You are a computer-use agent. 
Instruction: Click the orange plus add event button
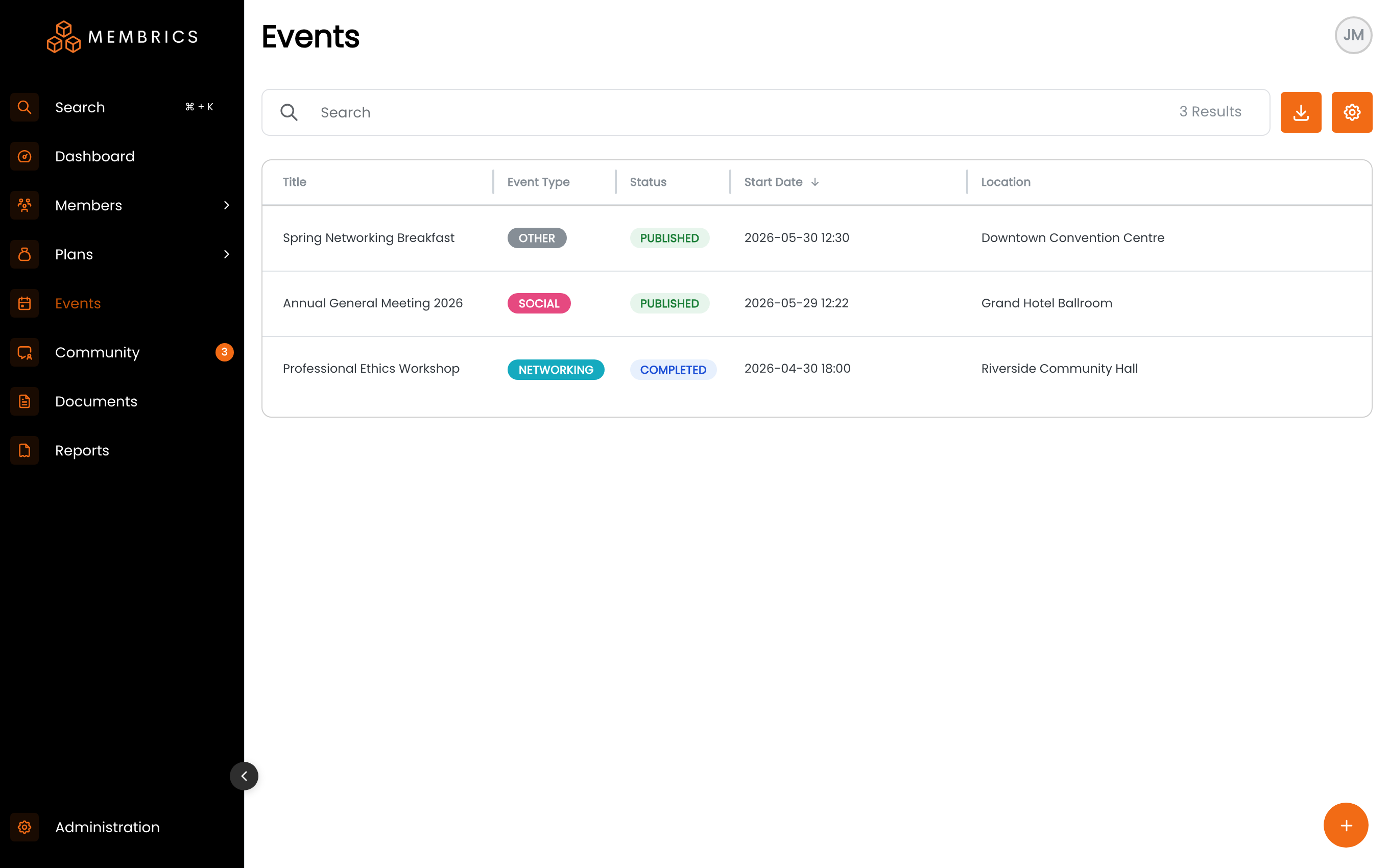click(x=1346, y=825)
